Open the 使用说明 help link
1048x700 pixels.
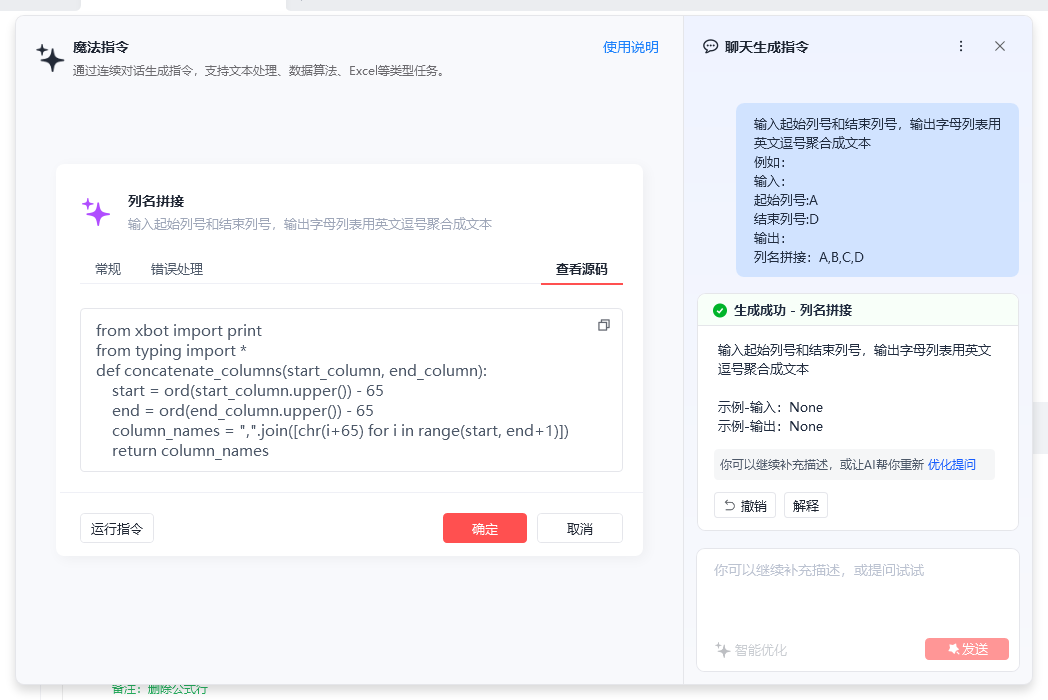(631, 47)
